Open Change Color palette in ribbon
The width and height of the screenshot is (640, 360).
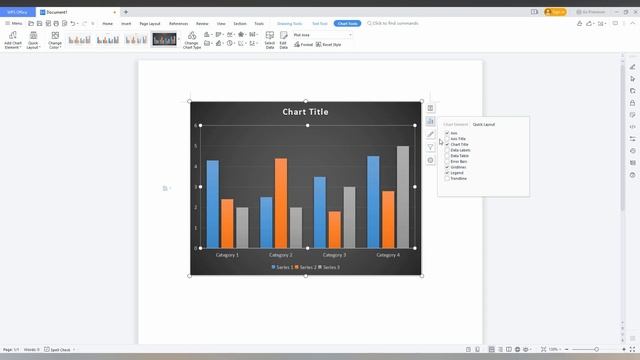55,40
